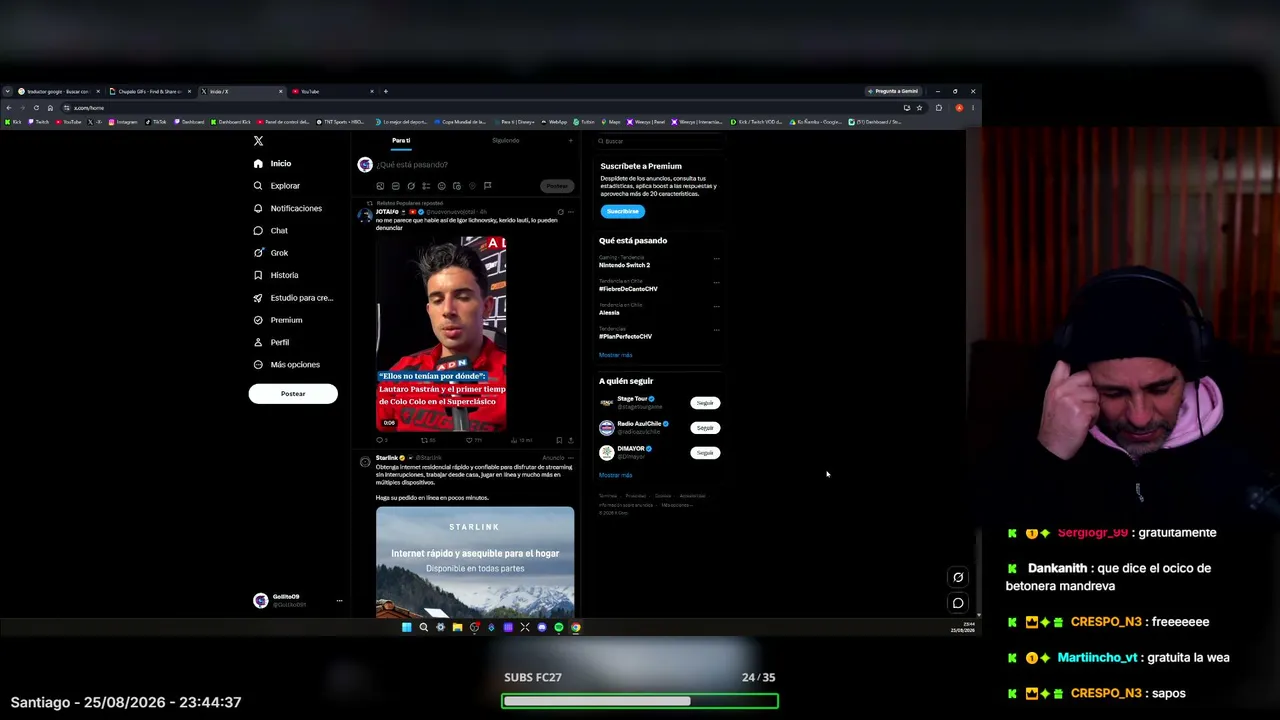Screen dimensions: 1280x720
Task: Open options for #PlanPerfectoCHV trend
Action: point(716,331)
